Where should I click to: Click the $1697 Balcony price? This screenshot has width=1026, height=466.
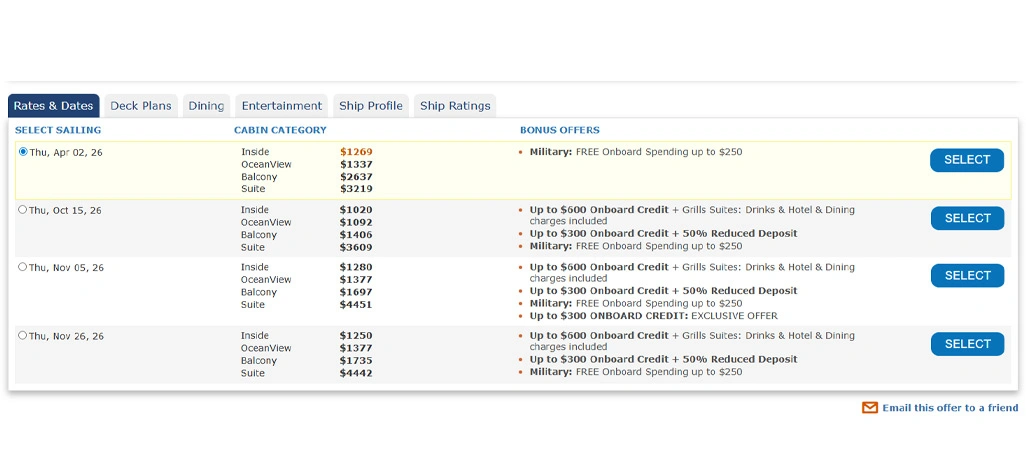tap(356, 292)
